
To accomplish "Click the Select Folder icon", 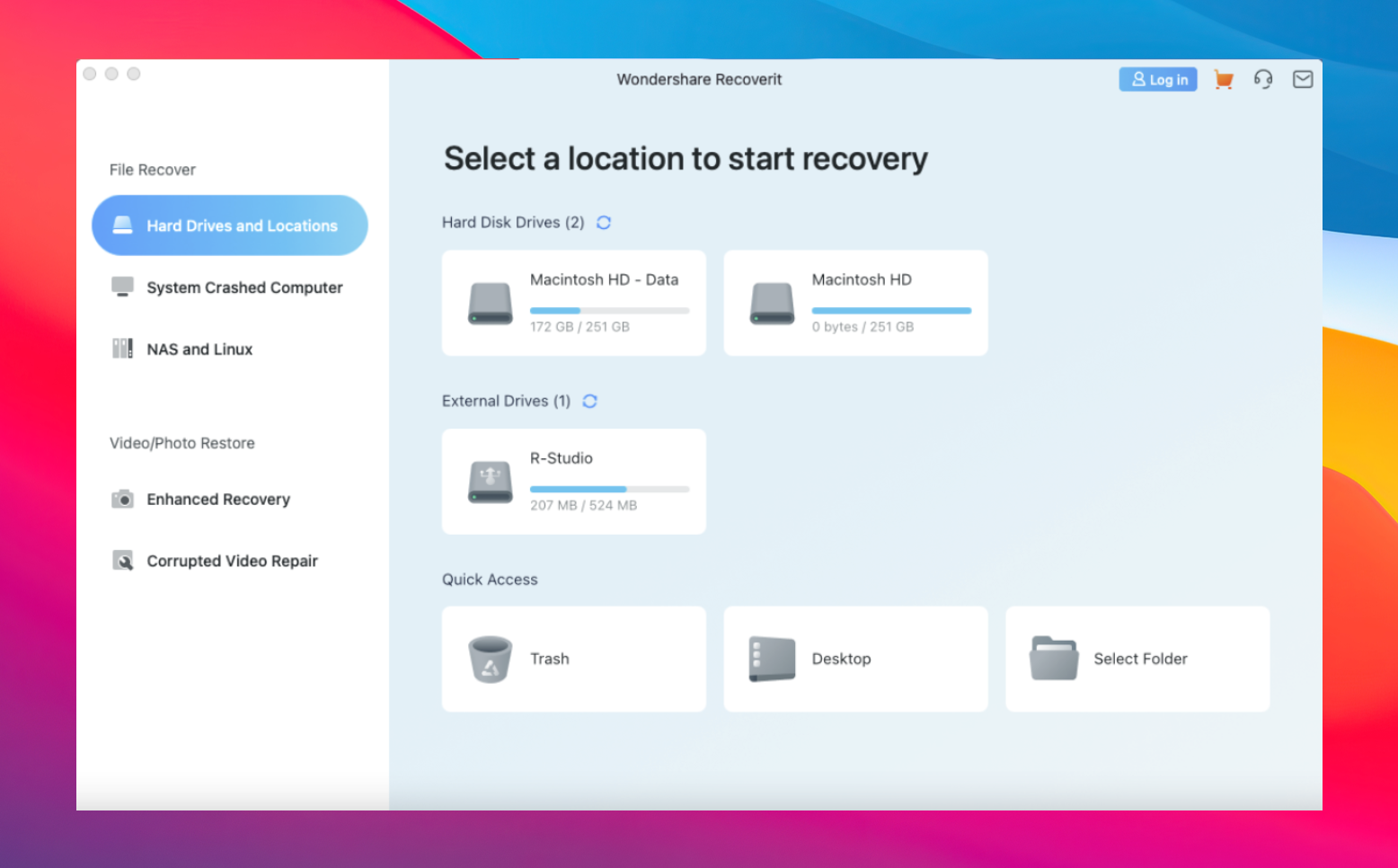I will pyautogui.click(x=1054, y=660).
